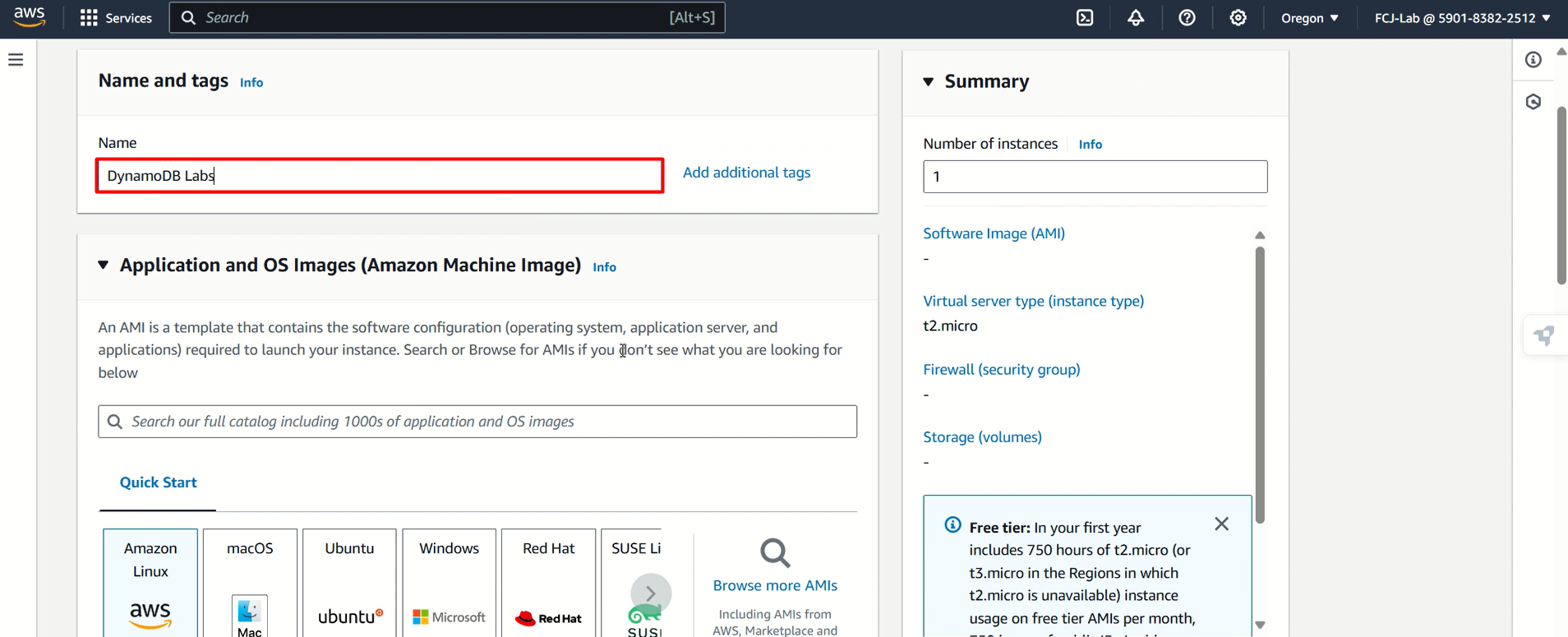
Task: Open Info link for Number of instances
Action: (x=1091, y=144)
